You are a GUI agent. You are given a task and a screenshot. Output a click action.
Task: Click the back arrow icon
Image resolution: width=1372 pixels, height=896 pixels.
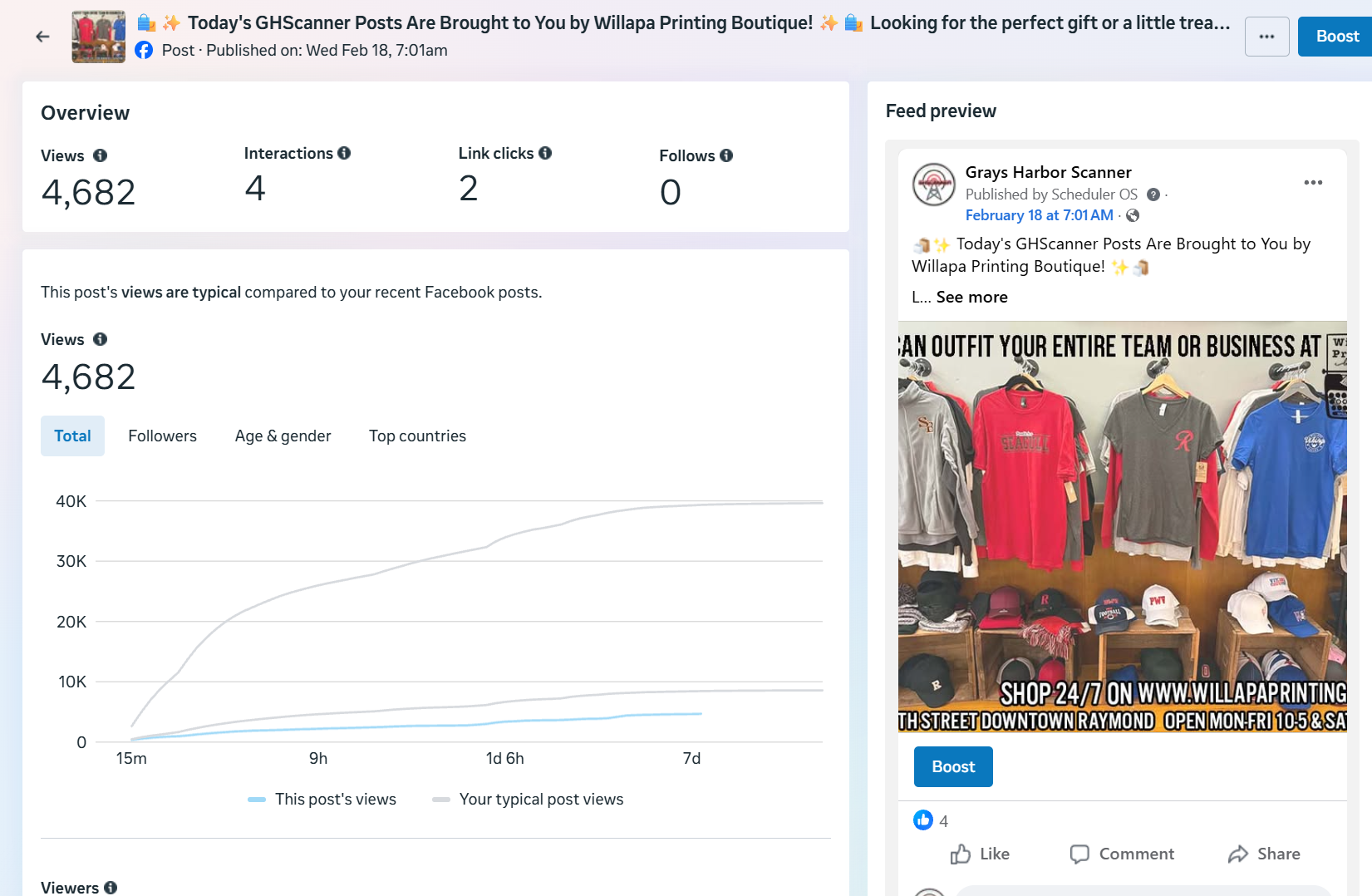tap(42, 37)
